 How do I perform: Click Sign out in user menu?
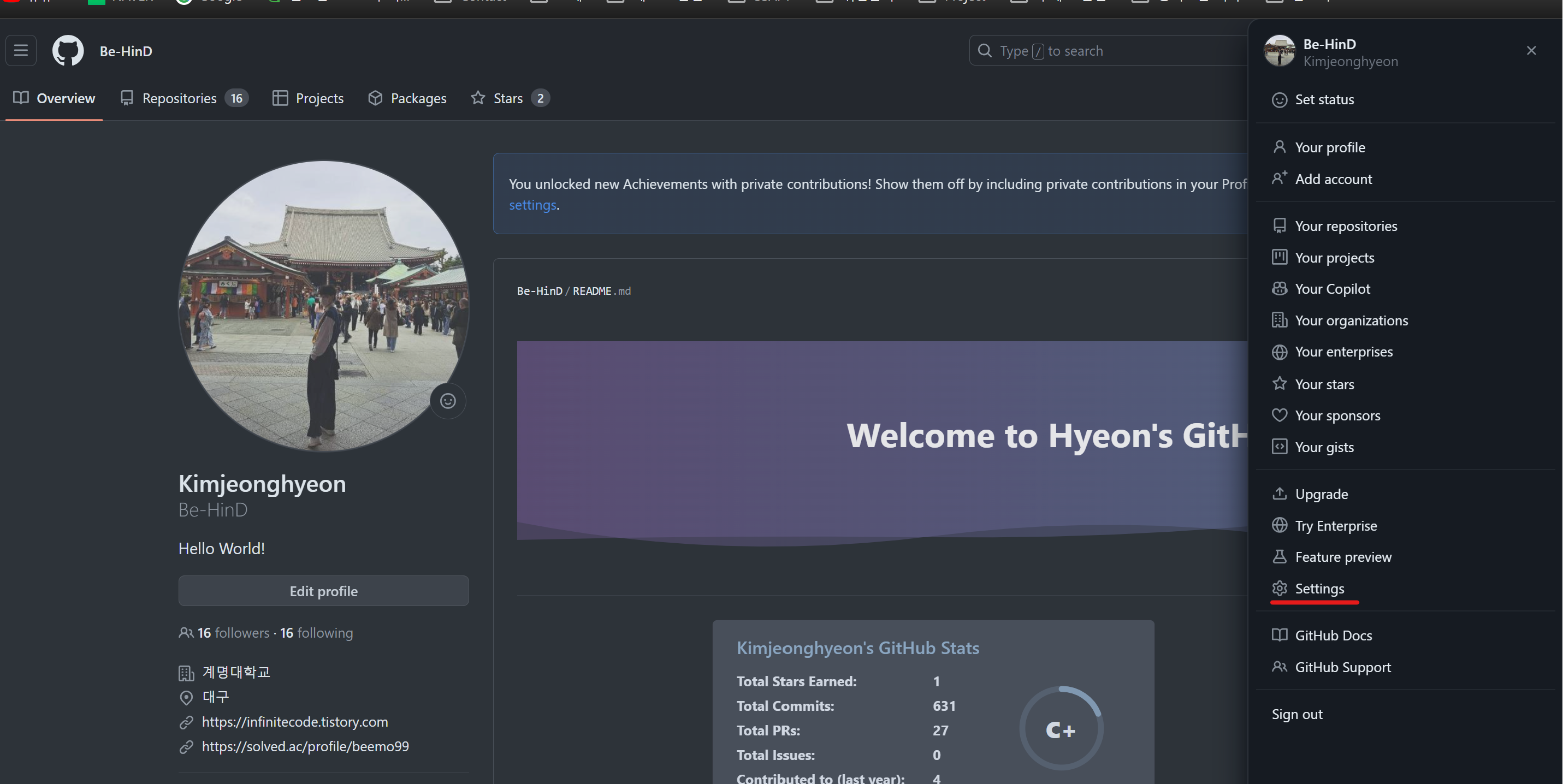coord(1296,714)
